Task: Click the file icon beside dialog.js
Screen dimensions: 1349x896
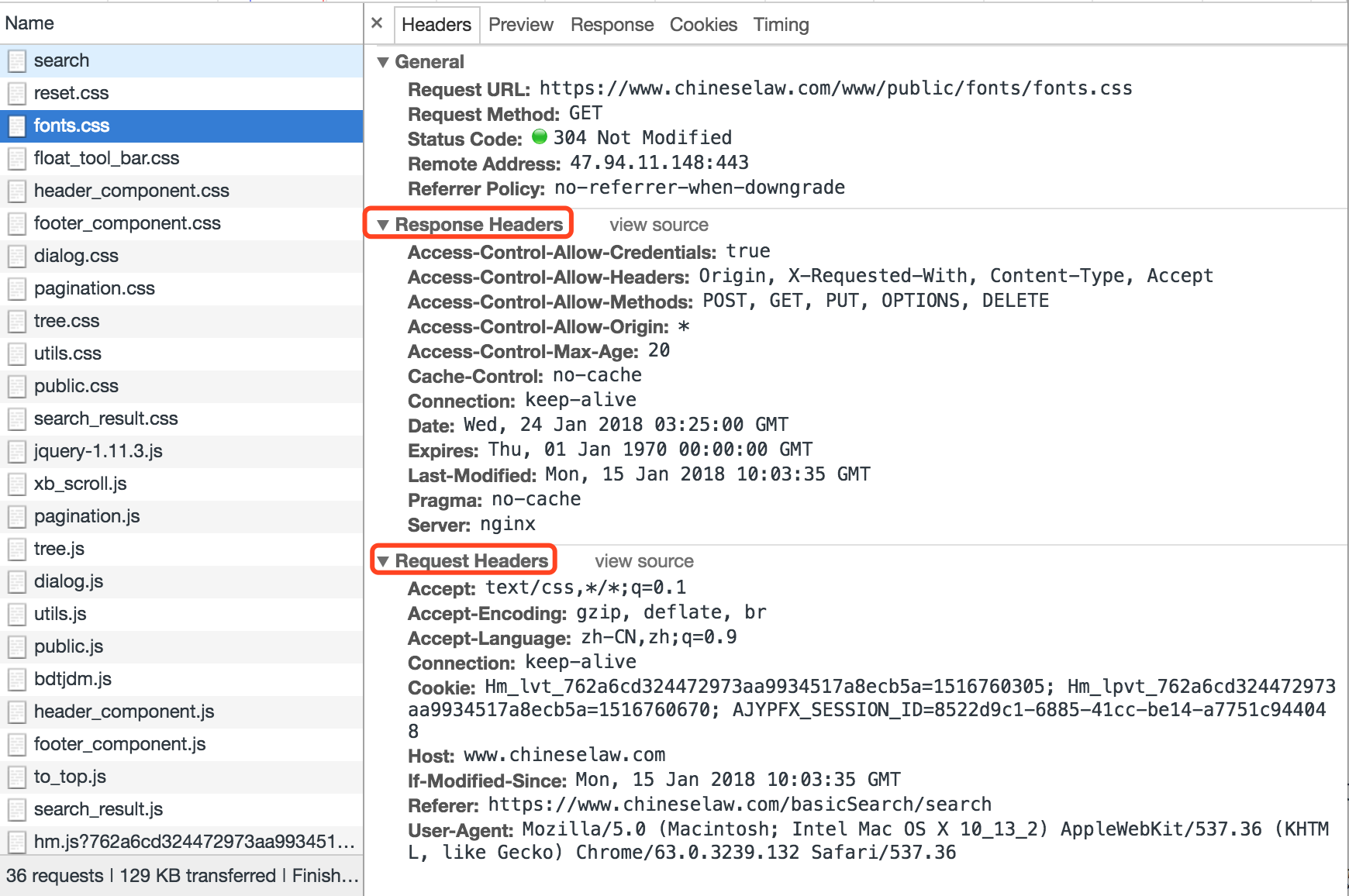Action: point(17,581)
